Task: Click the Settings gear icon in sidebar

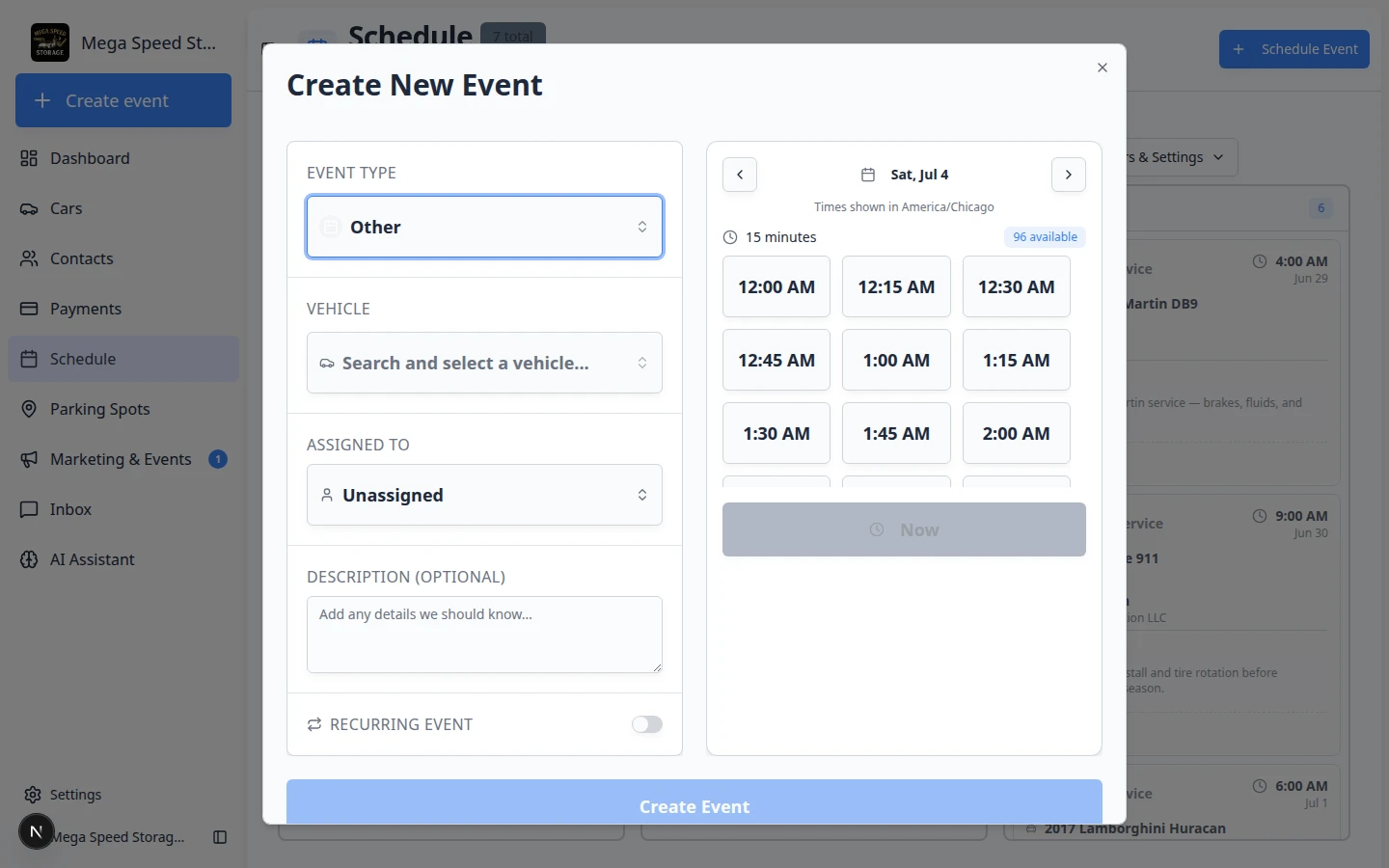Action: tap(33, 795)
